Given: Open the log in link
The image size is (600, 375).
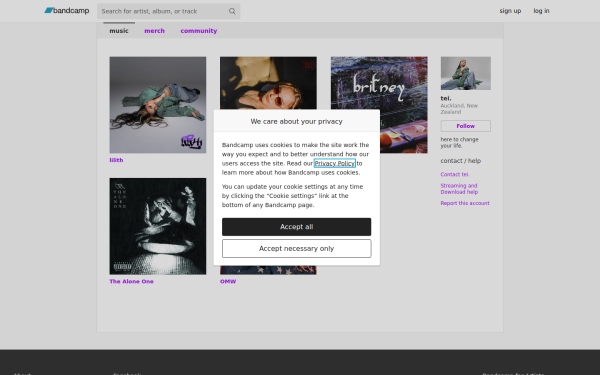Looking at the screenshot, I should pos(541,11).
